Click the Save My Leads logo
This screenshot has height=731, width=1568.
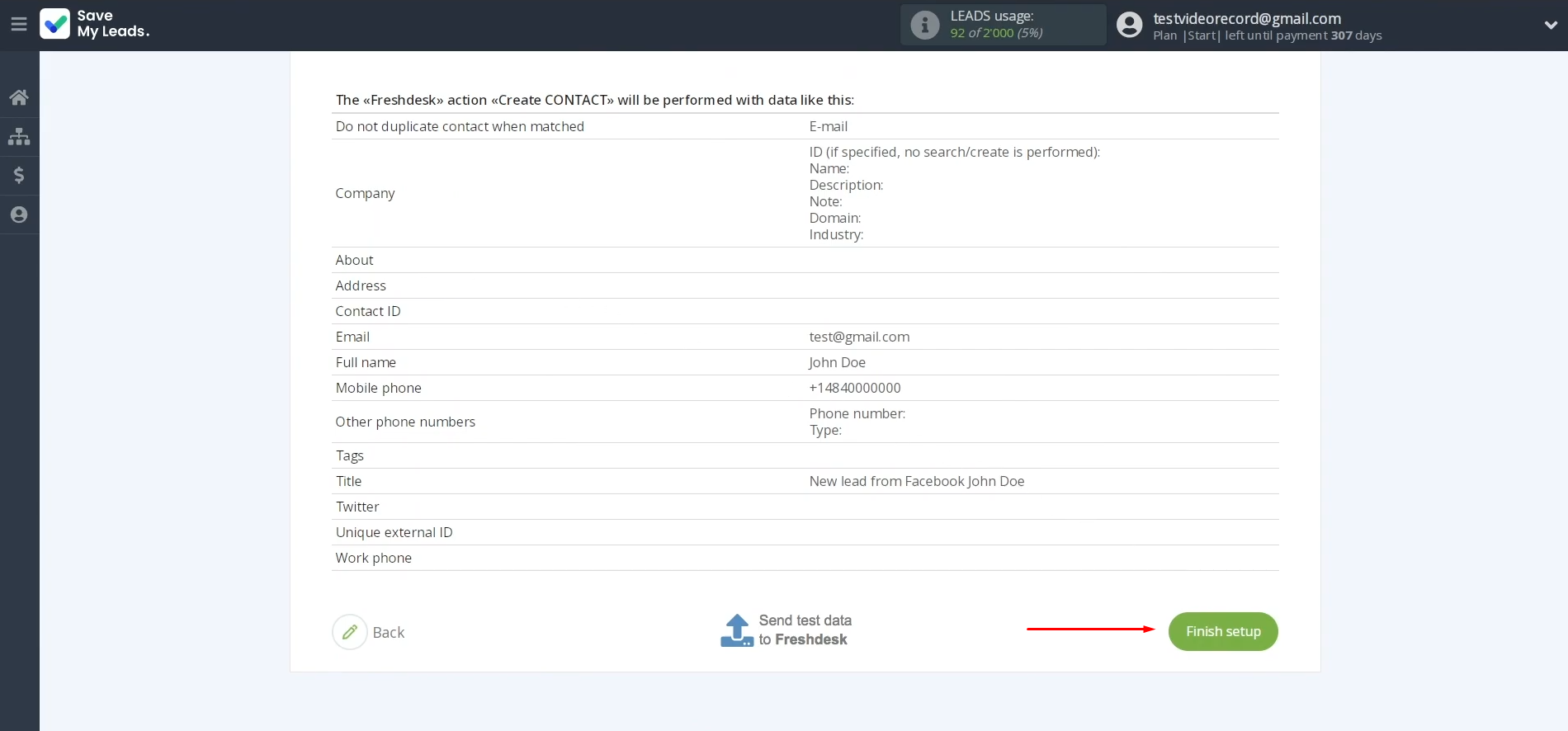click(95, 24)
